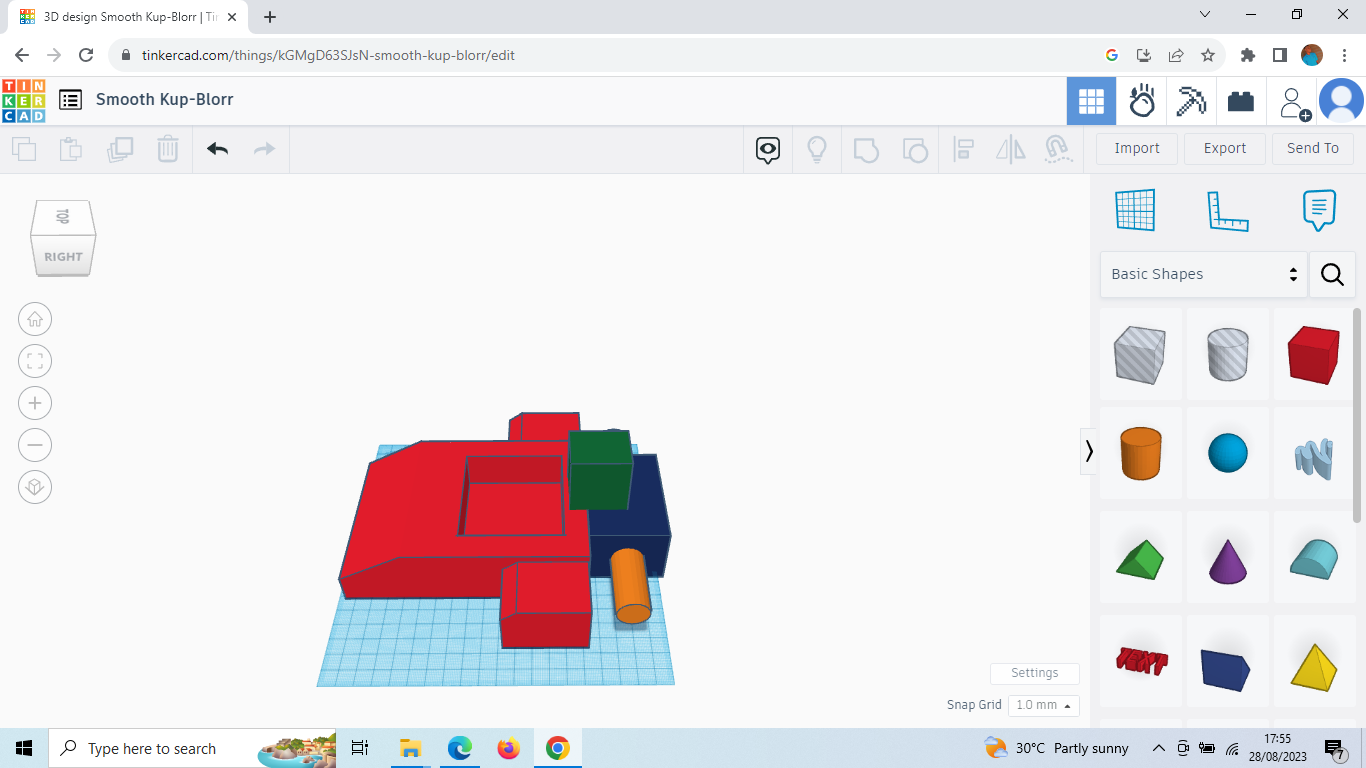
Task: Mirror the shape with the Flip tool
Action: (1010, 148)
